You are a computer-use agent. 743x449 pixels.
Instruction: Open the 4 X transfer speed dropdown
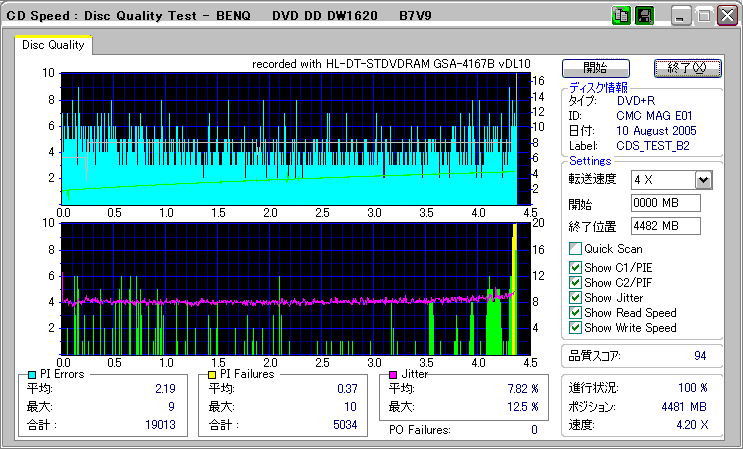703,180
